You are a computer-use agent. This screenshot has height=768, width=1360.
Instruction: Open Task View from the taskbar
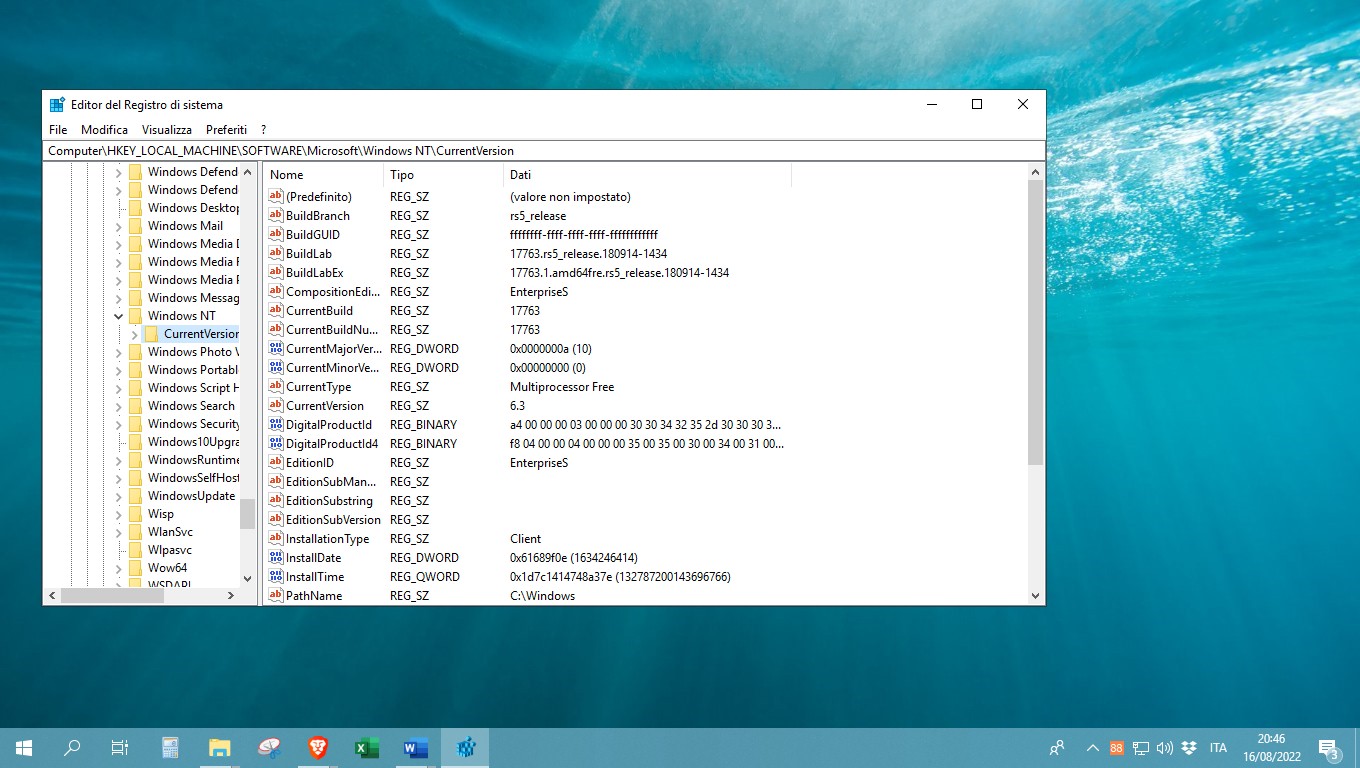tap(120, 748)
